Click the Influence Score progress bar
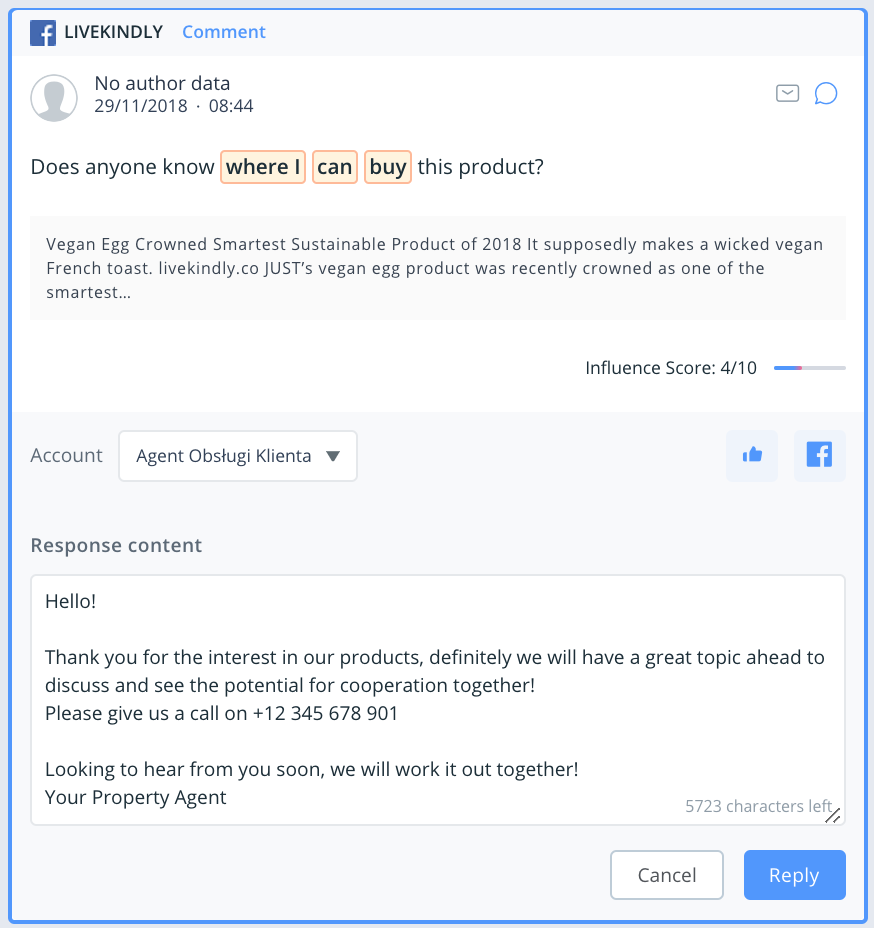Screen dimensions: 874x928 (809, 368)
